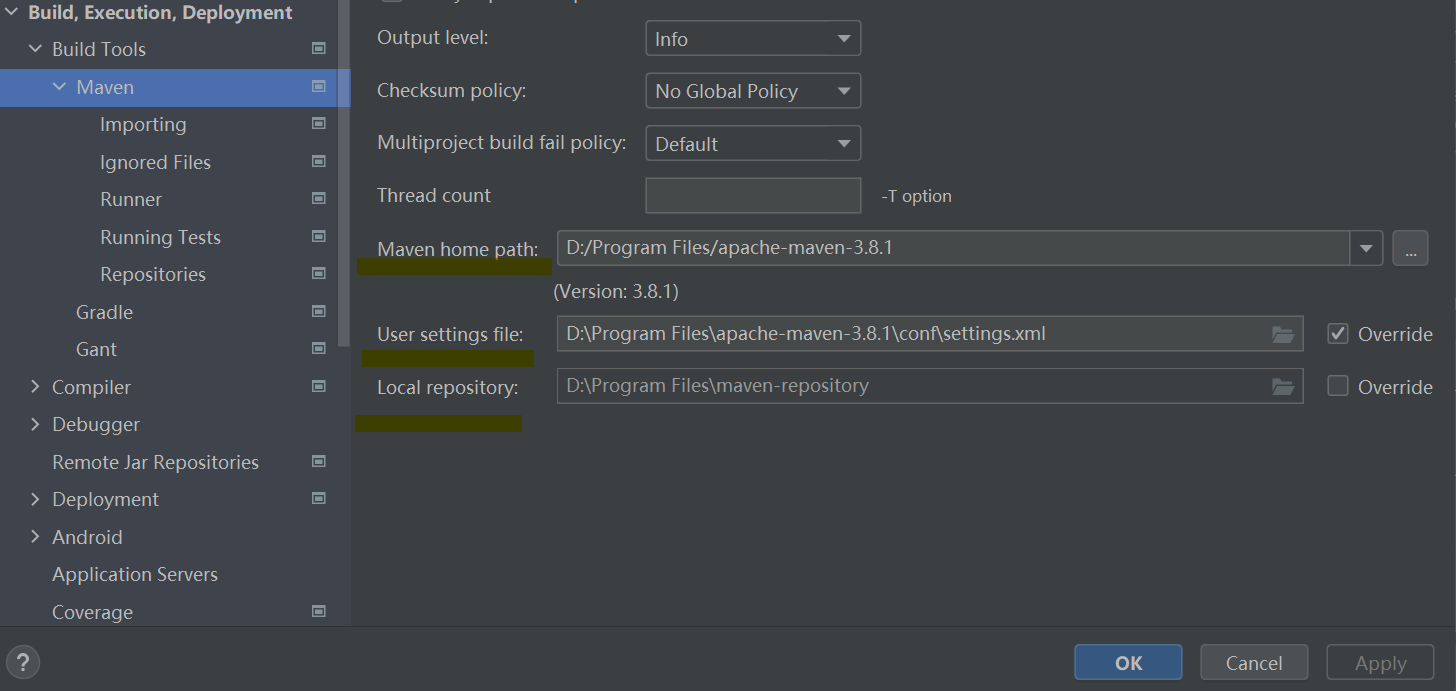Disable Override for User settings file
The width and height of the screenshot is (1456, 691).
click(1338, 334)
